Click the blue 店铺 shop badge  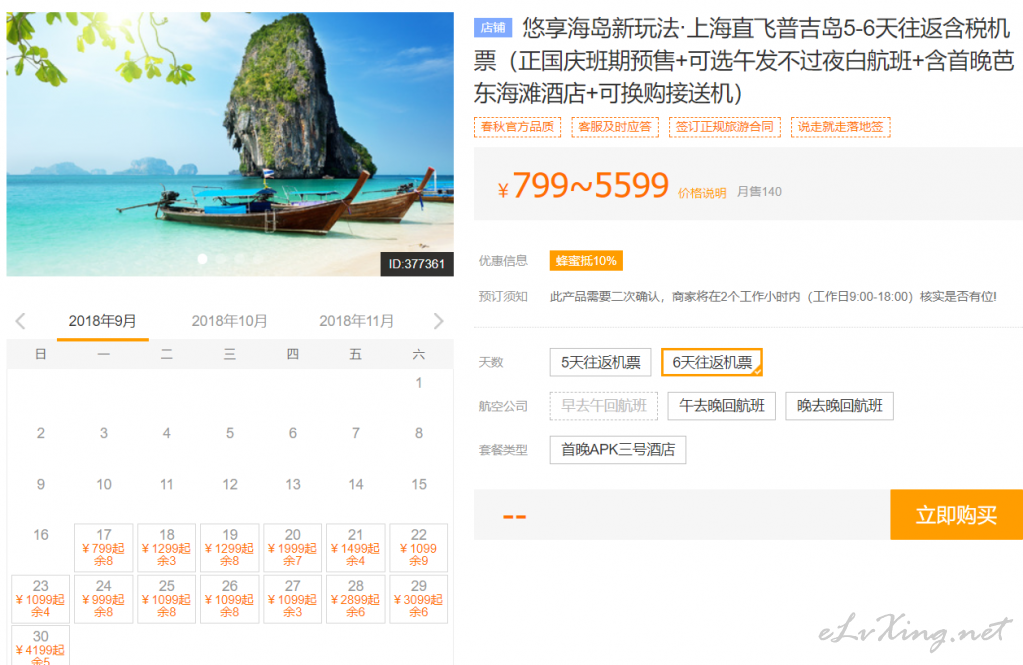click(493, 27)
